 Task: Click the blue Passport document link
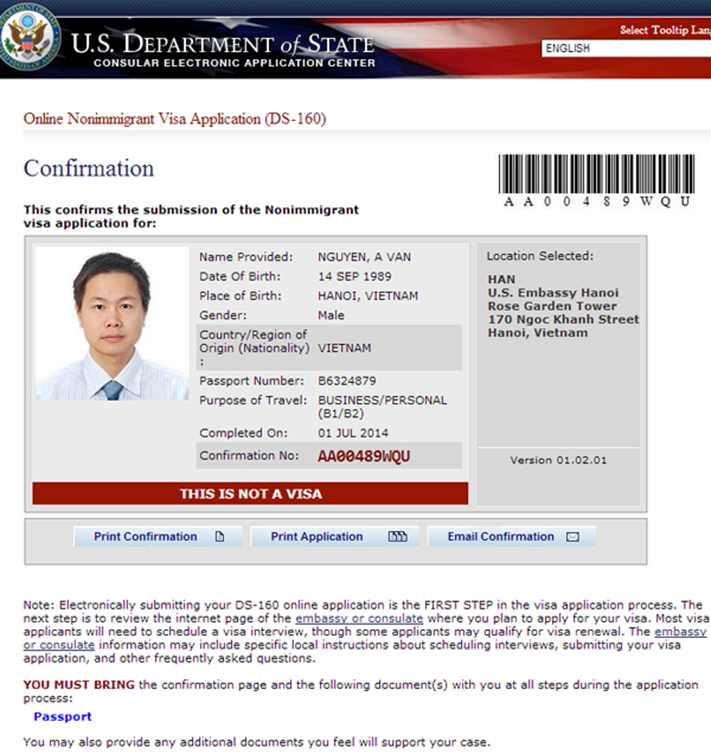click(x=62, y=716)
